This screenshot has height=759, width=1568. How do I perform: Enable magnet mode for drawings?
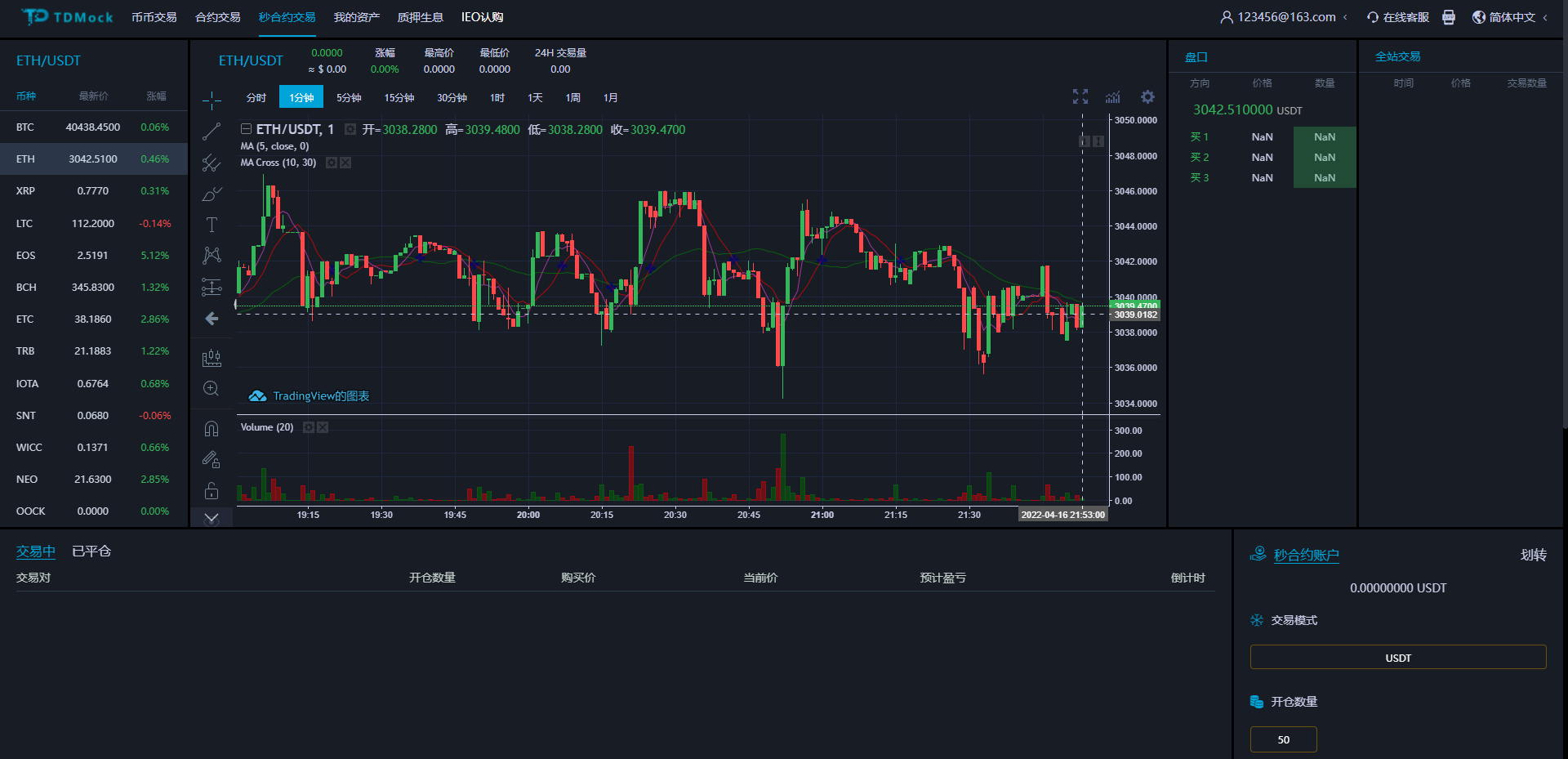point(212,427)
